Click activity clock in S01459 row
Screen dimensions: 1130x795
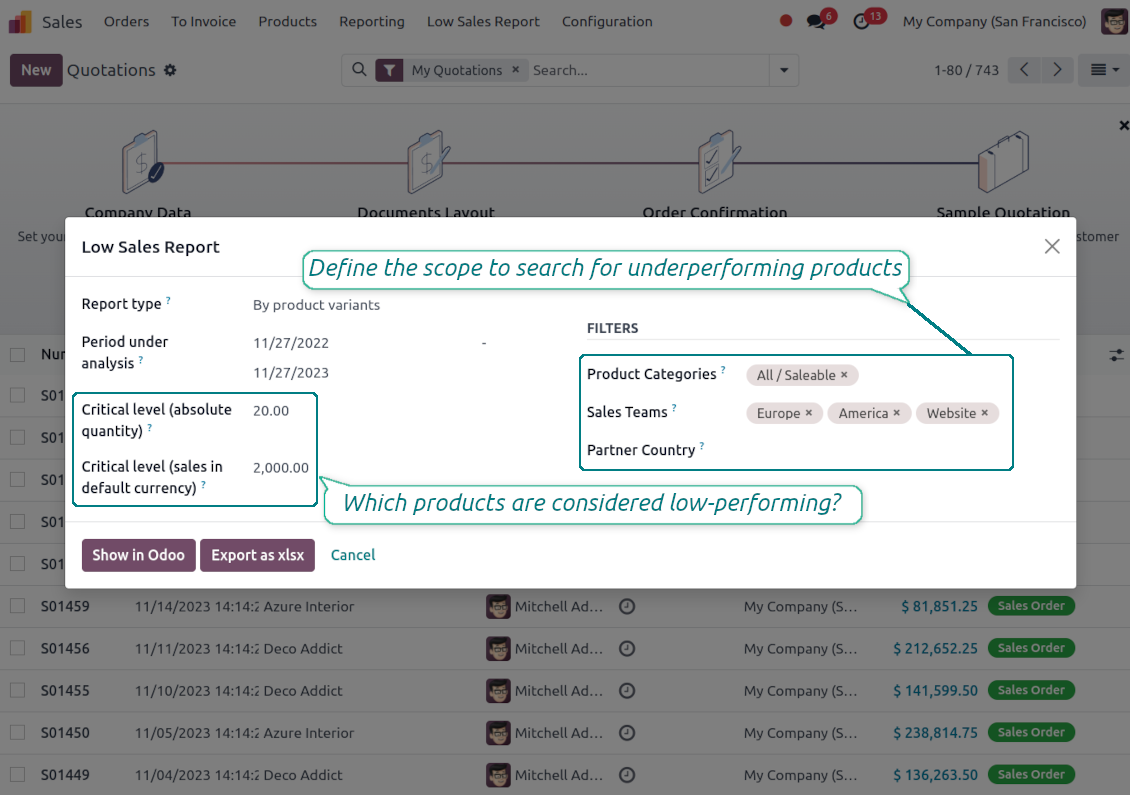[627, 607]
